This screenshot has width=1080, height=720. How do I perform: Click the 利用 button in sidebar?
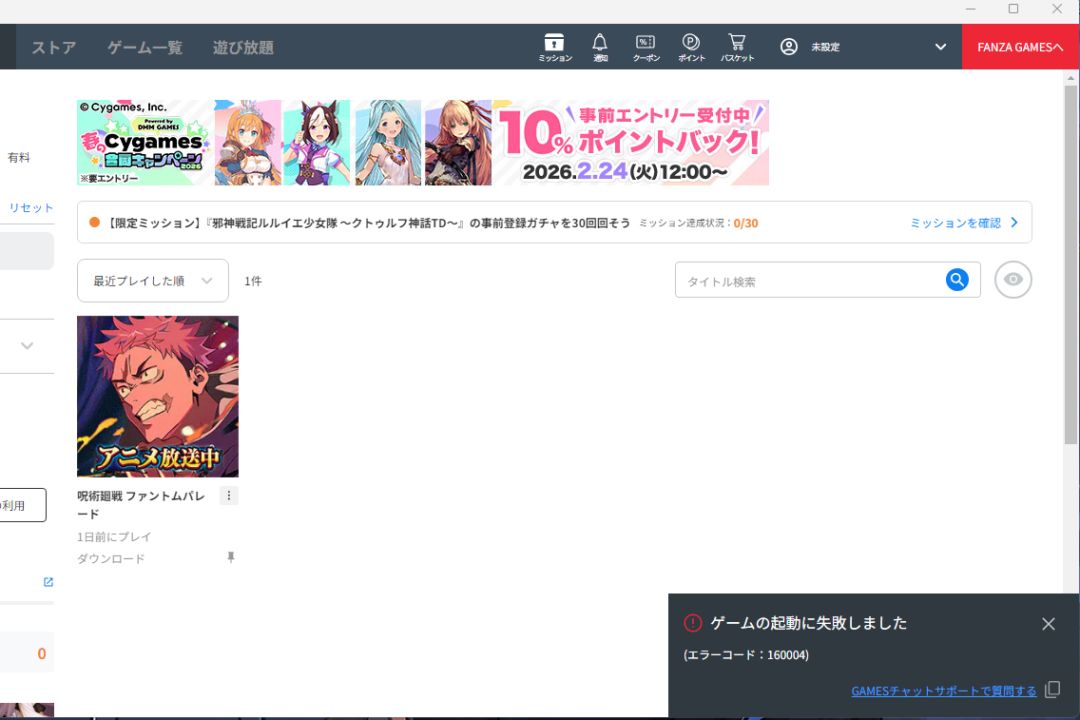point(23,505)
